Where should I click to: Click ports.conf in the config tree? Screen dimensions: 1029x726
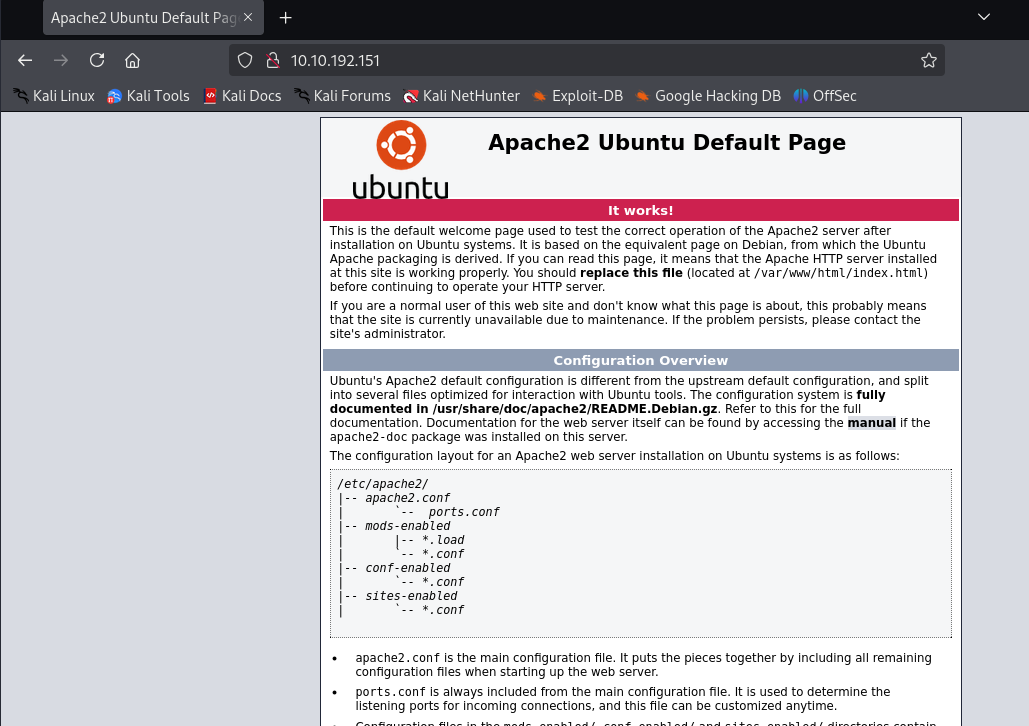(x=464, y=512)
